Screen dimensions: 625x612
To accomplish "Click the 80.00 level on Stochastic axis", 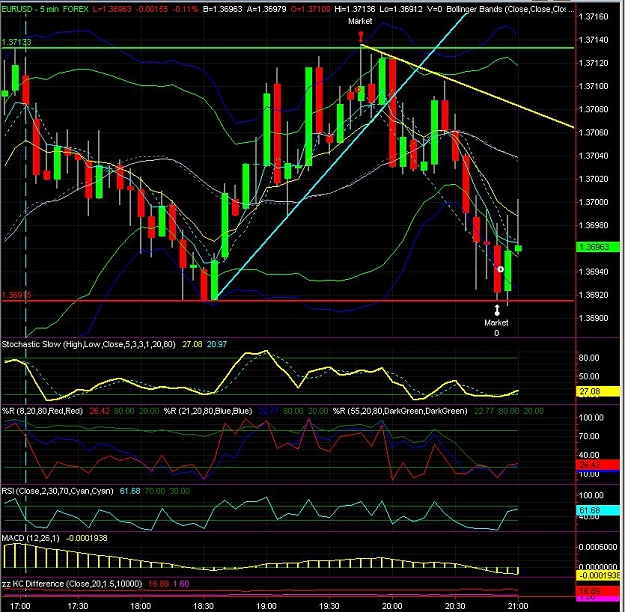I will coord(589,358).
